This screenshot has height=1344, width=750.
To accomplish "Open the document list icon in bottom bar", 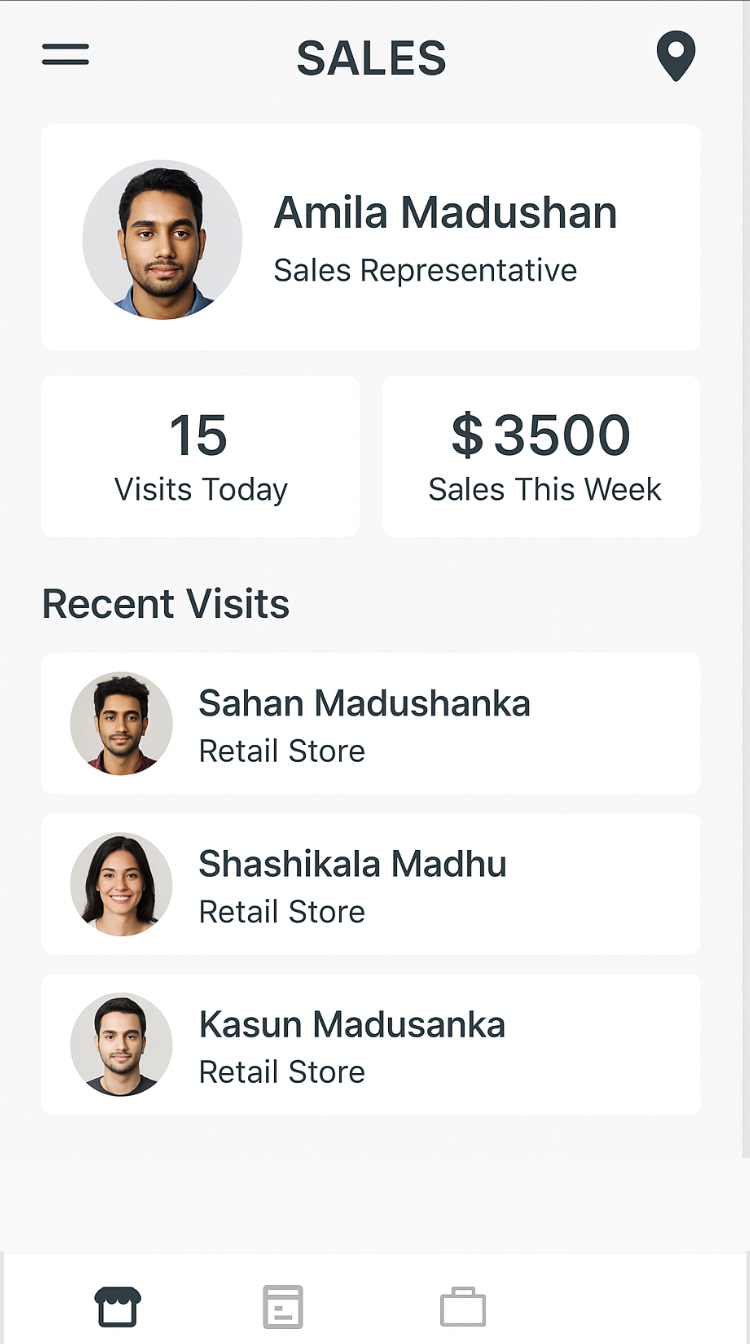I will 283,1306.
